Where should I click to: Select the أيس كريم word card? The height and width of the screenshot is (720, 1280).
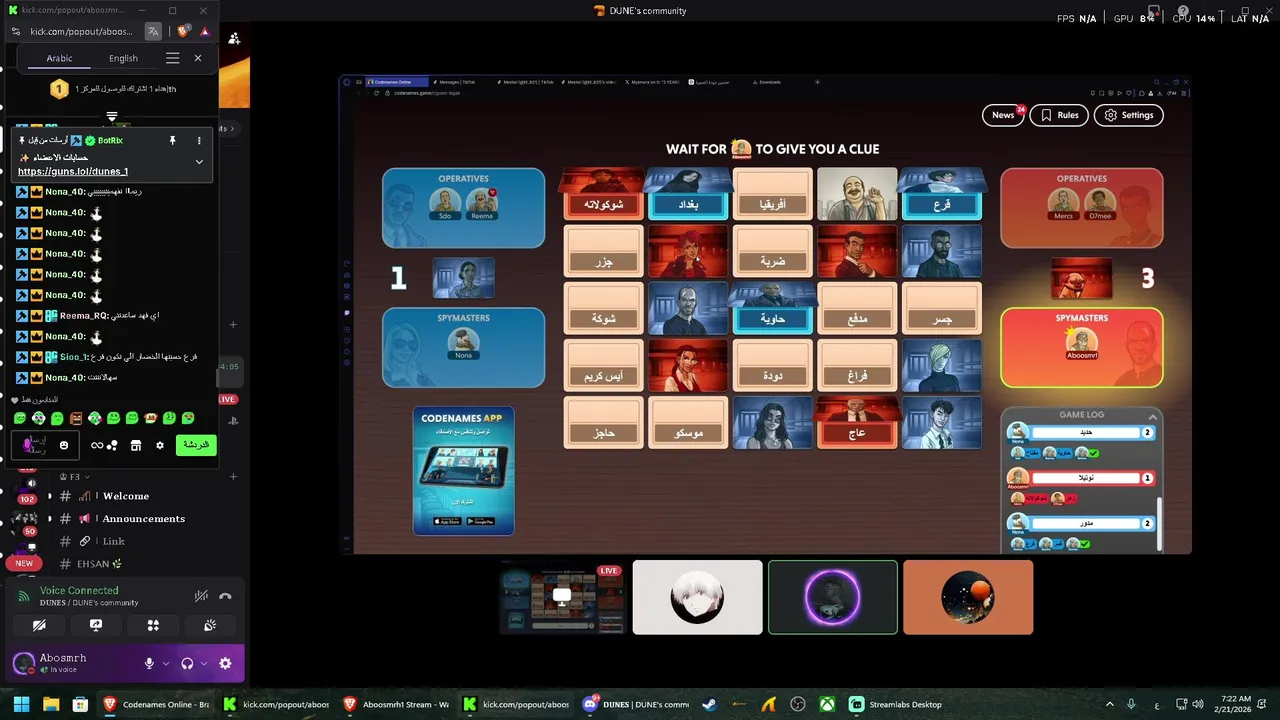604,367
